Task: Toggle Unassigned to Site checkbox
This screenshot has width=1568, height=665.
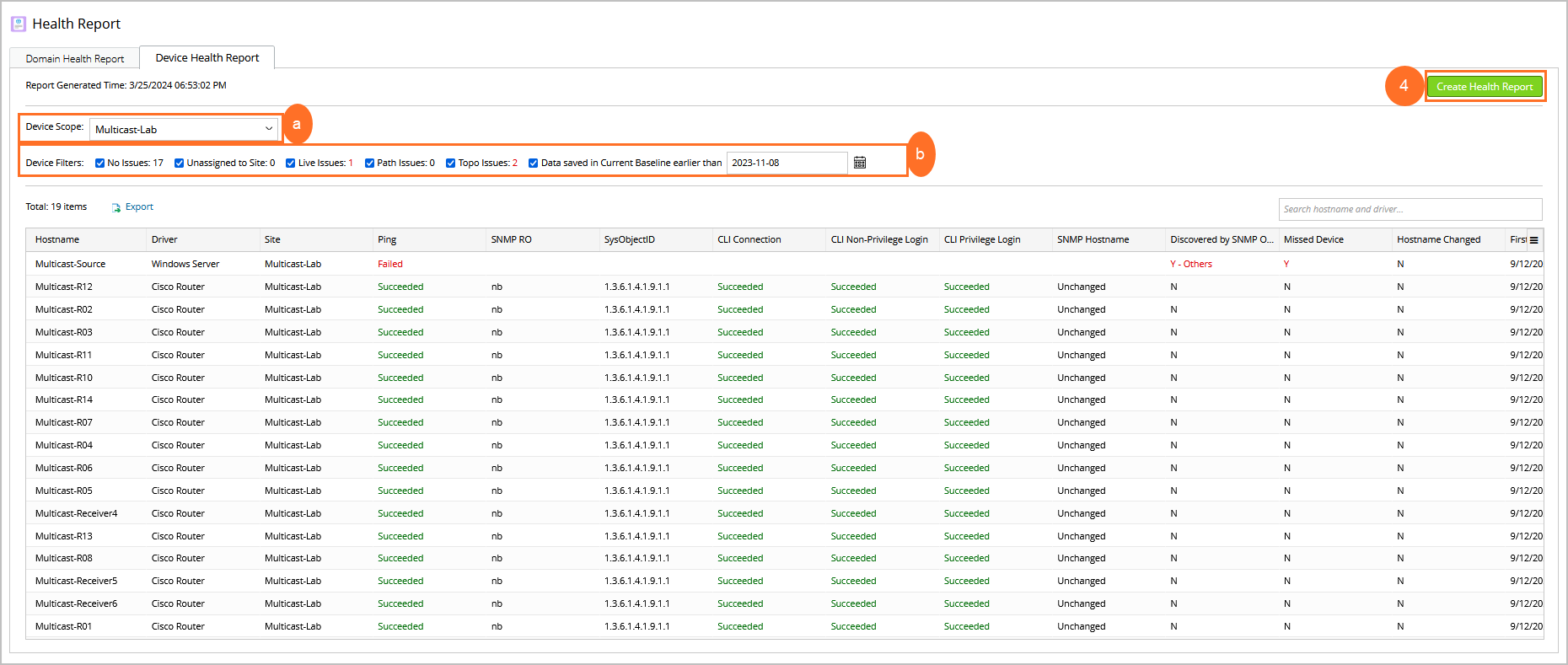Action: 179,164
